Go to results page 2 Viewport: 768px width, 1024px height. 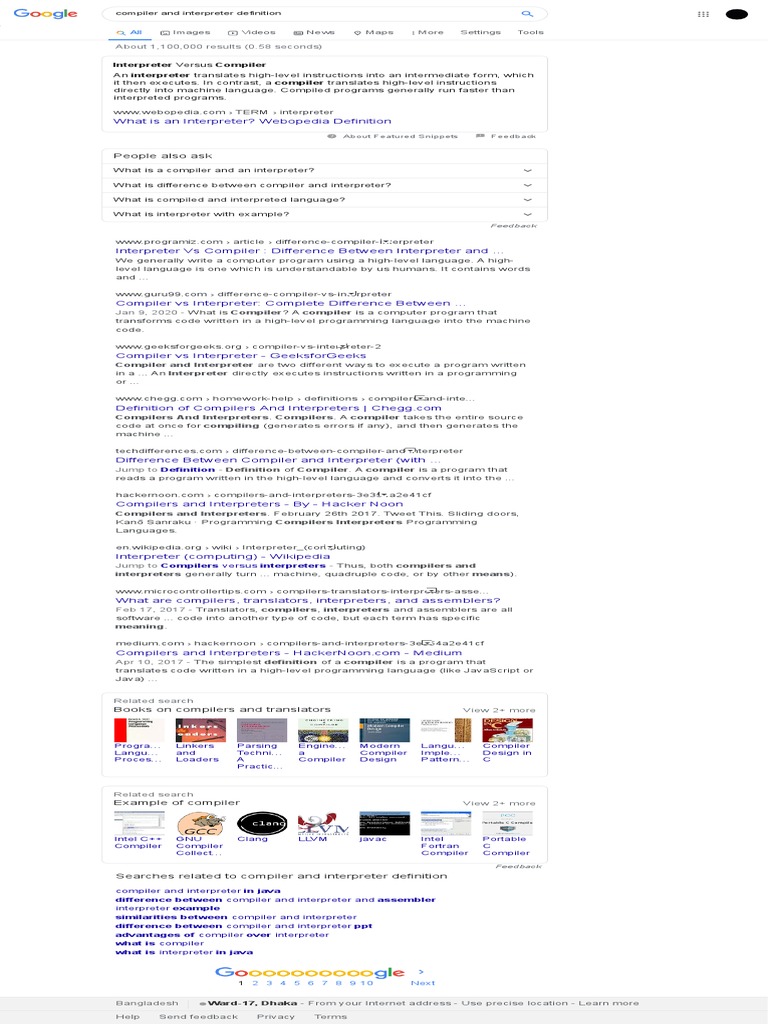coord(255,983)
